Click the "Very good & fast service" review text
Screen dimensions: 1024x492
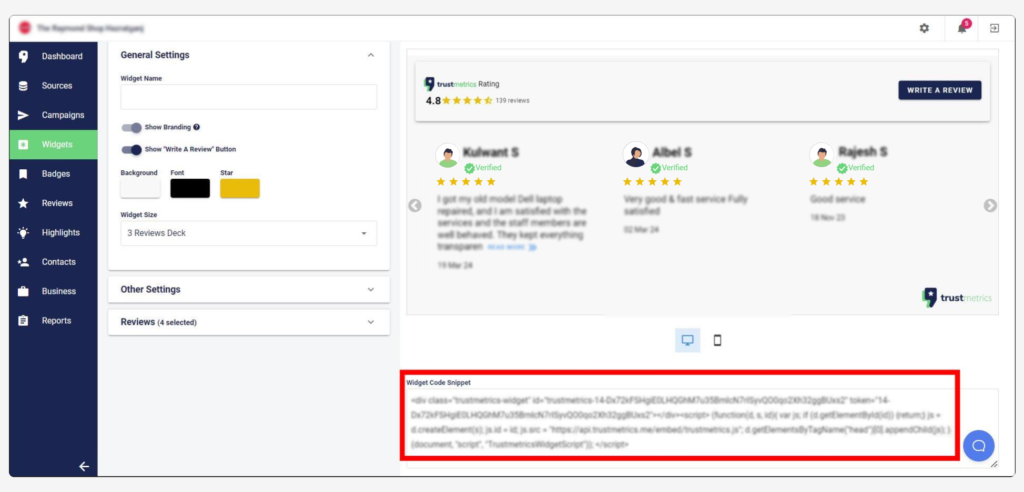pos(686,205)
